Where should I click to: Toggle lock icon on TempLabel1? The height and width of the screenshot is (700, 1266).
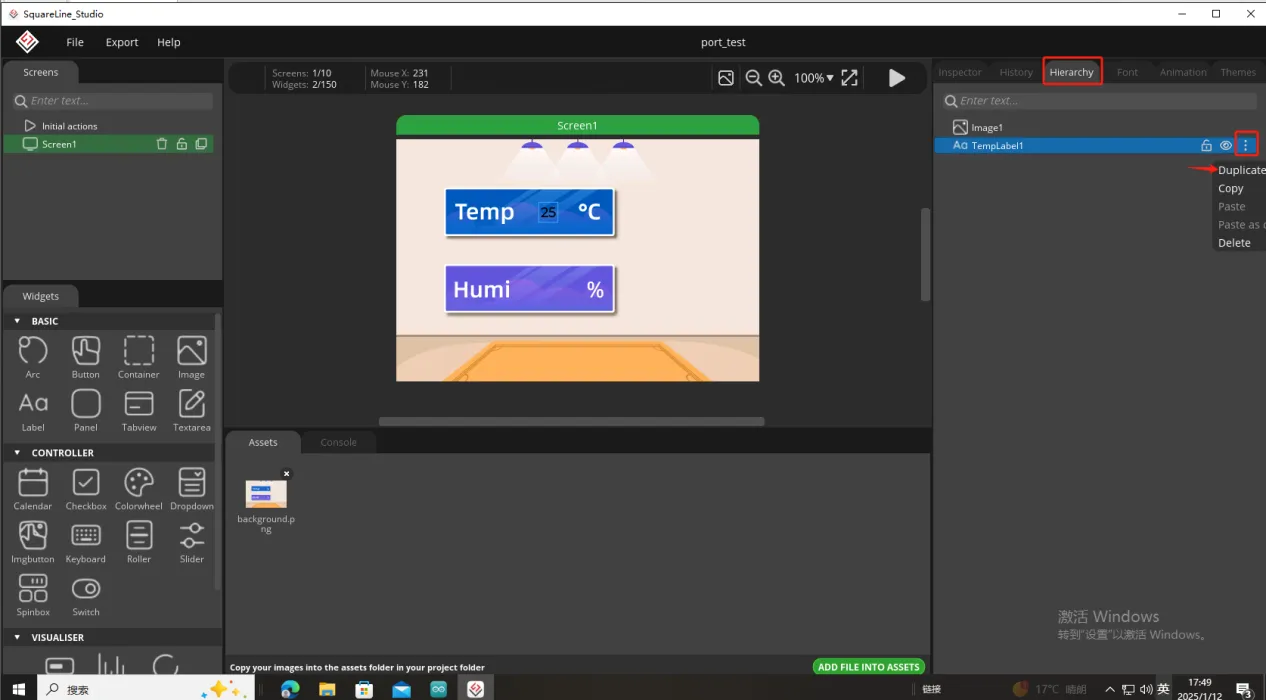[1206, 146]
